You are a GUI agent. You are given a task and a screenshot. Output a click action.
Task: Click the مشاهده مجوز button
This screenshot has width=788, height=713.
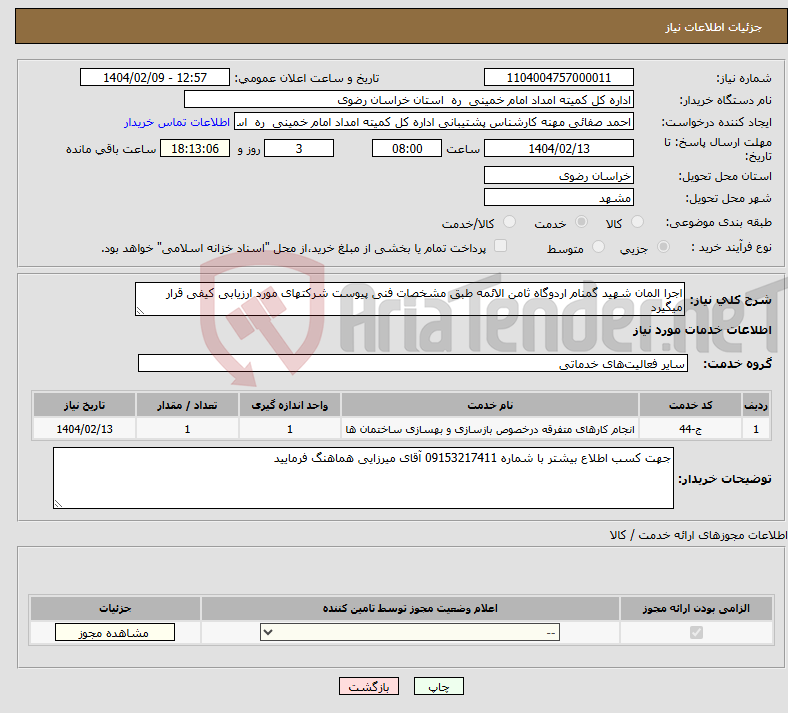(115, 633)
